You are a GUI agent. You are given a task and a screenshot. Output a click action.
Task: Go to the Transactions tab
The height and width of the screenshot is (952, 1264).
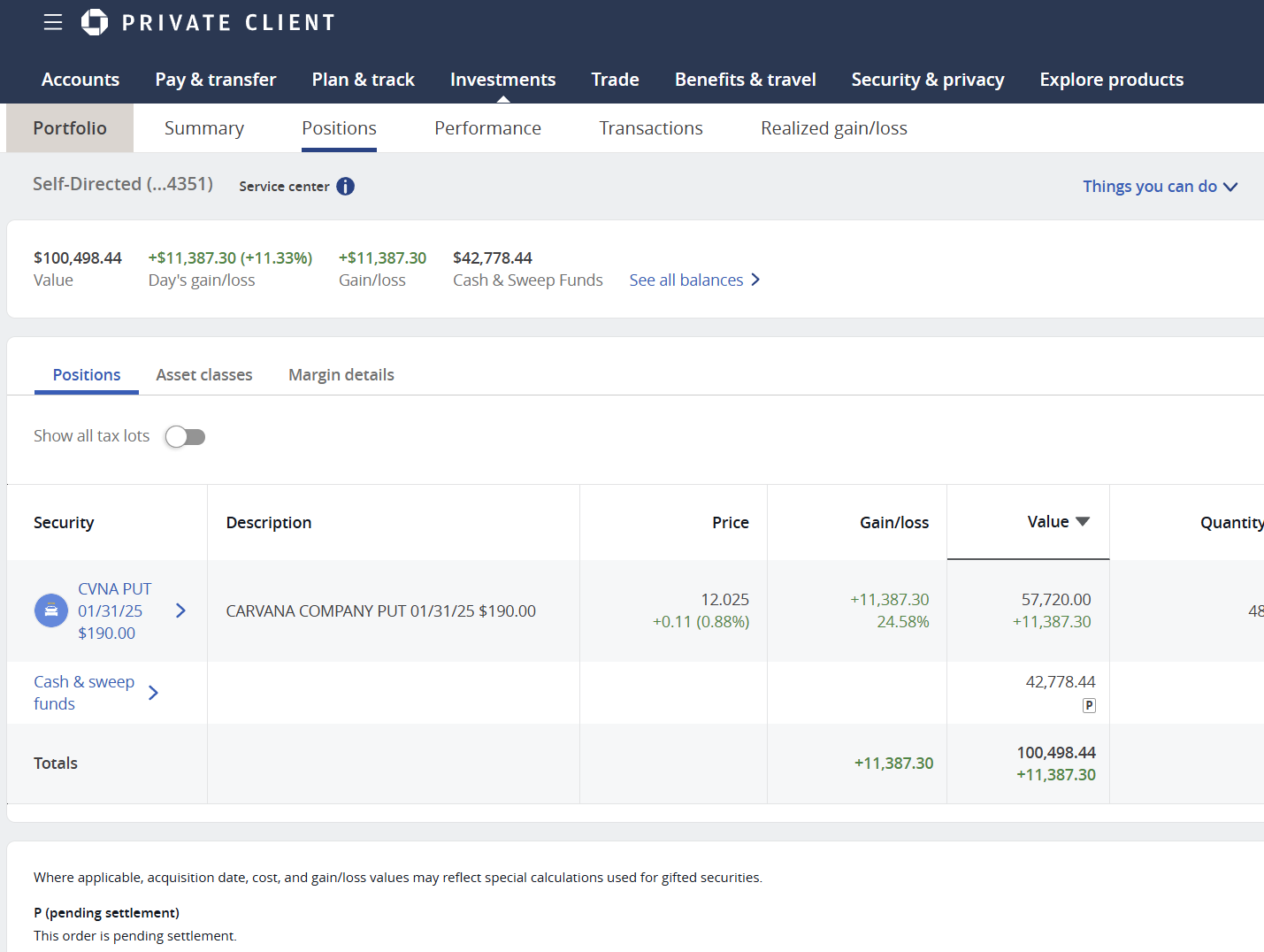pyautogui.click(x=651, y=128)
